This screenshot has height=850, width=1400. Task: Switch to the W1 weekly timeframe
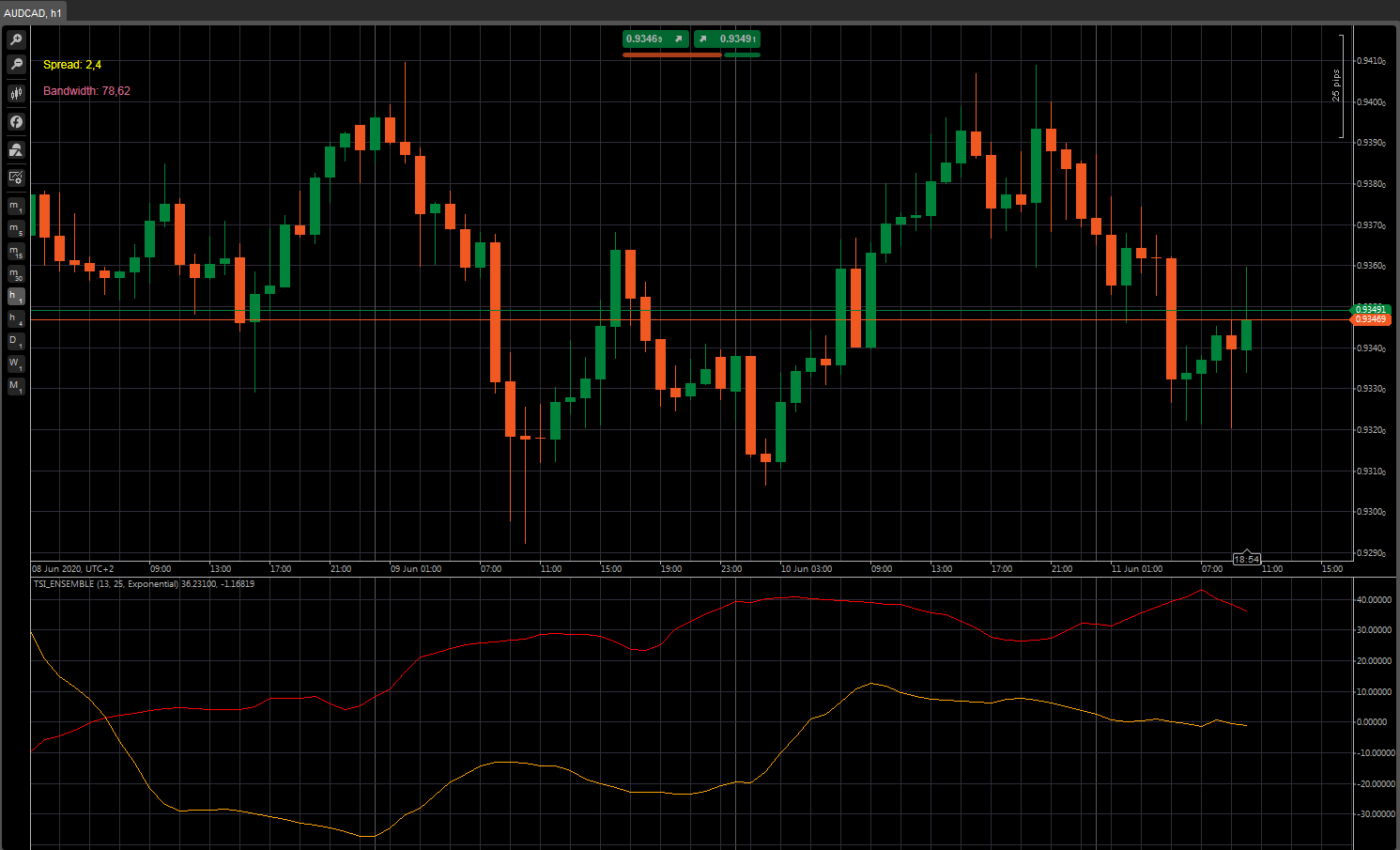16,363
